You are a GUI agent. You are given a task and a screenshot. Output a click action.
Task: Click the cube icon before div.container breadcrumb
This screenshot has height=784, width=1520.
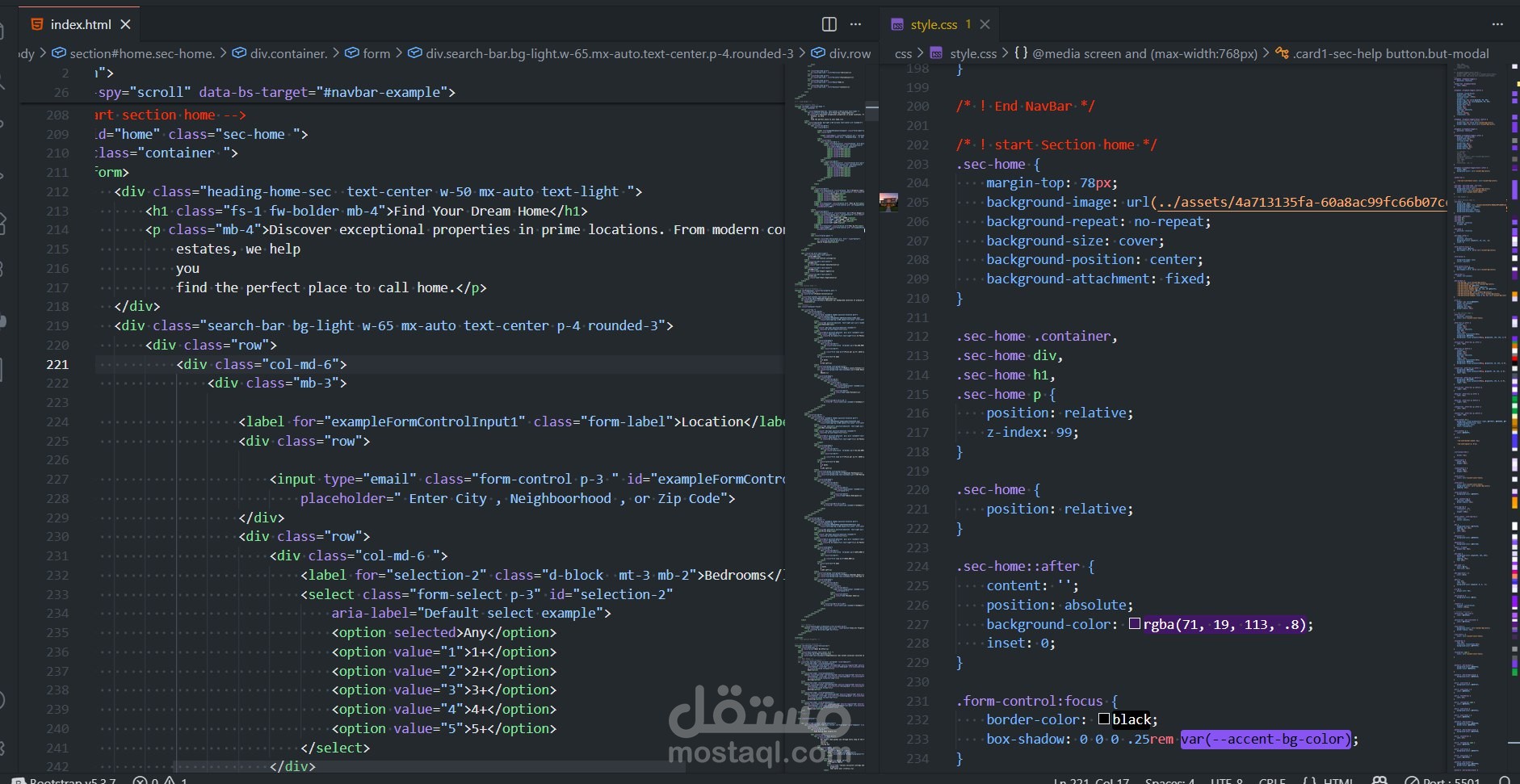coord(239,53)
